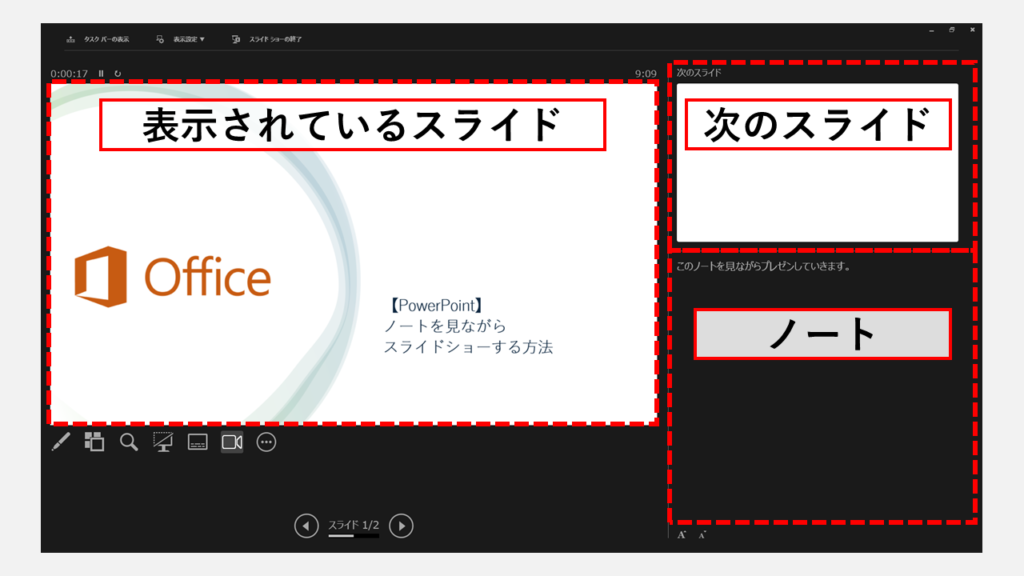Screen dimensions: 1024x576
Task: Decrease the notes text size
Action: [x=702, y=535]
